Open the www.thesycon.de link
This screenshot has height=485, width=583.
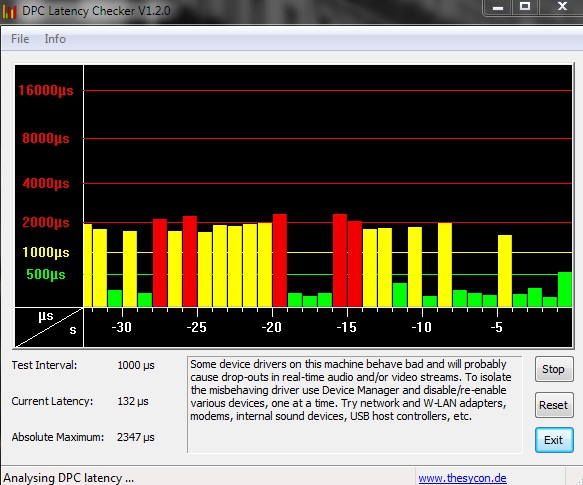(462, 478)
